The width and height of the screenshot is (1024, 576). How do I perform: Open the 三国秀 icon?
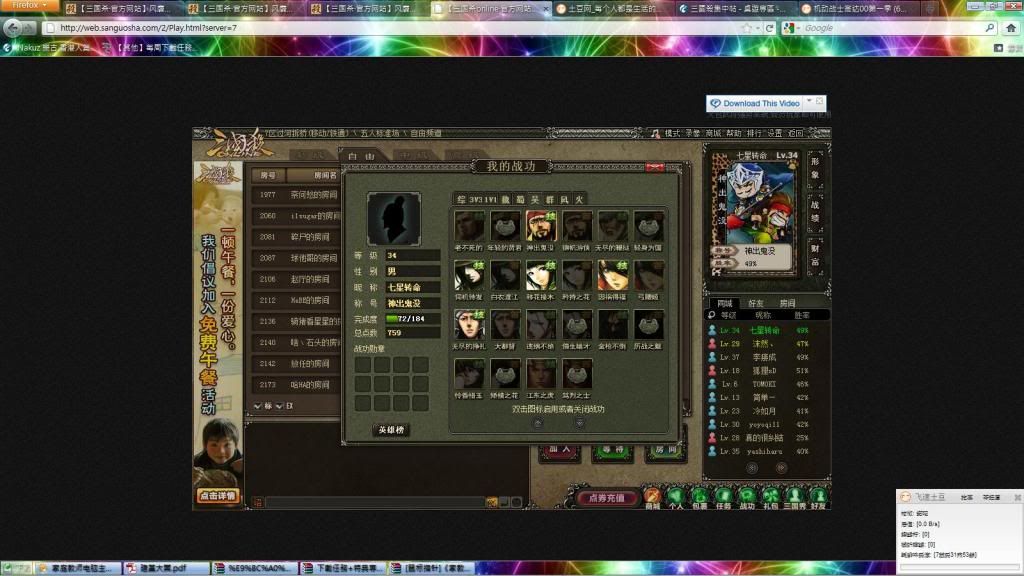[794, 498]
